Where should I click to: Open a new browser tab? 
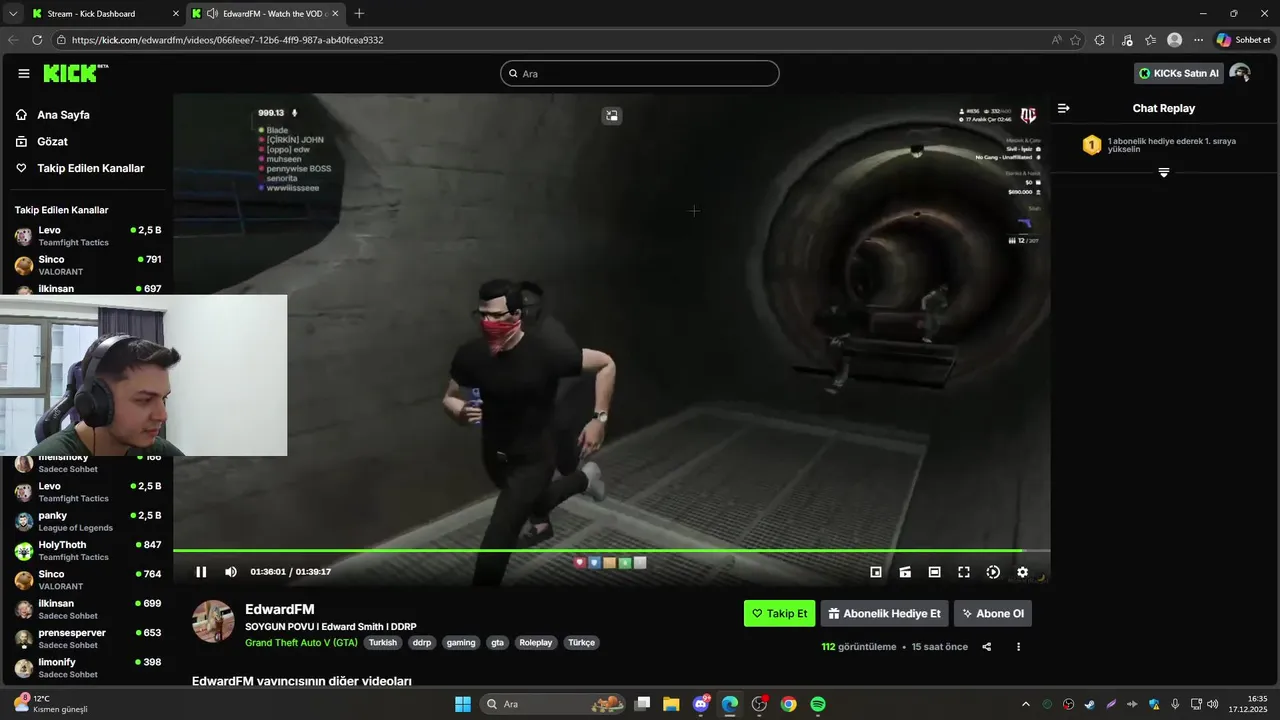pyautogui.click(x=359, y=13)
